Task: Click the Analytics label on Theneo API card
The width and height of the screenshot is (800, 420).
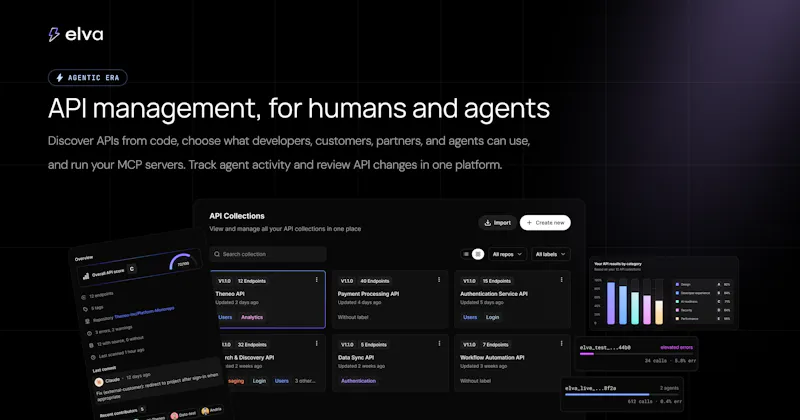Action: (252, 317)
